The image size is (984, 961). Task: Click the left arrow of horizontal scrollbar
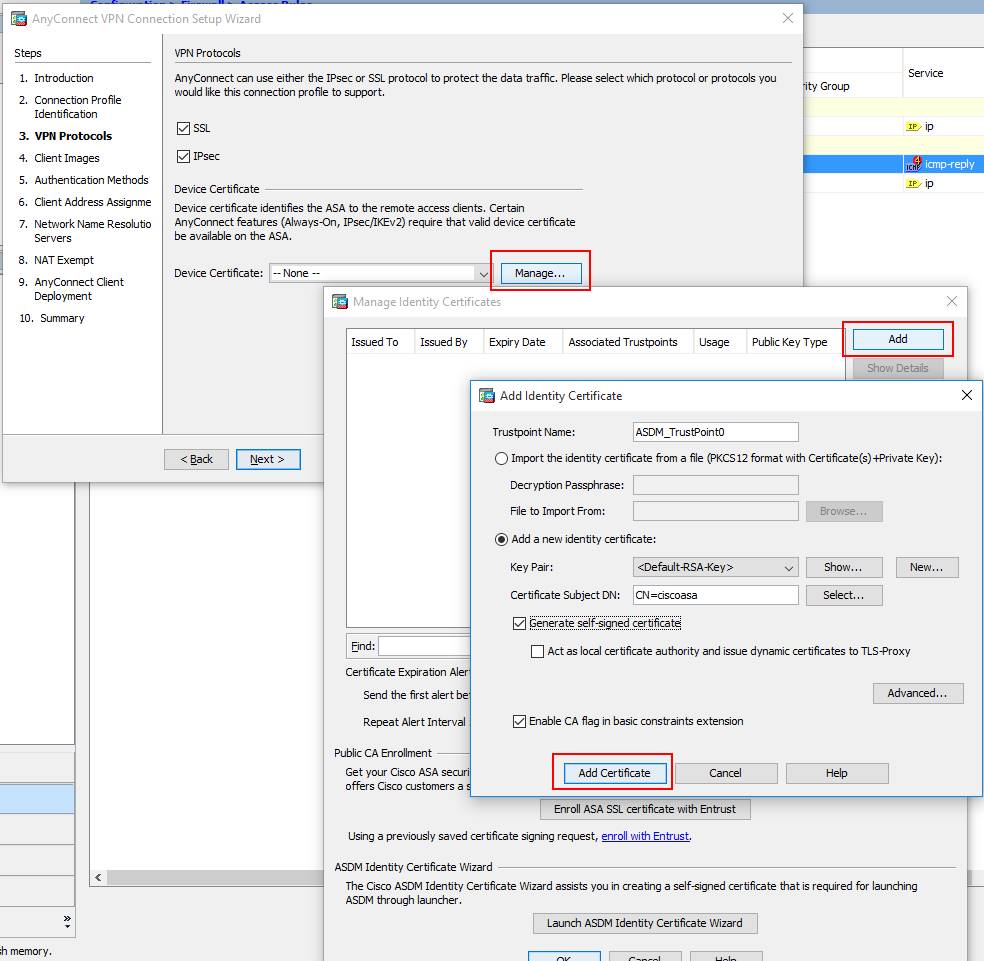(99, 878)
